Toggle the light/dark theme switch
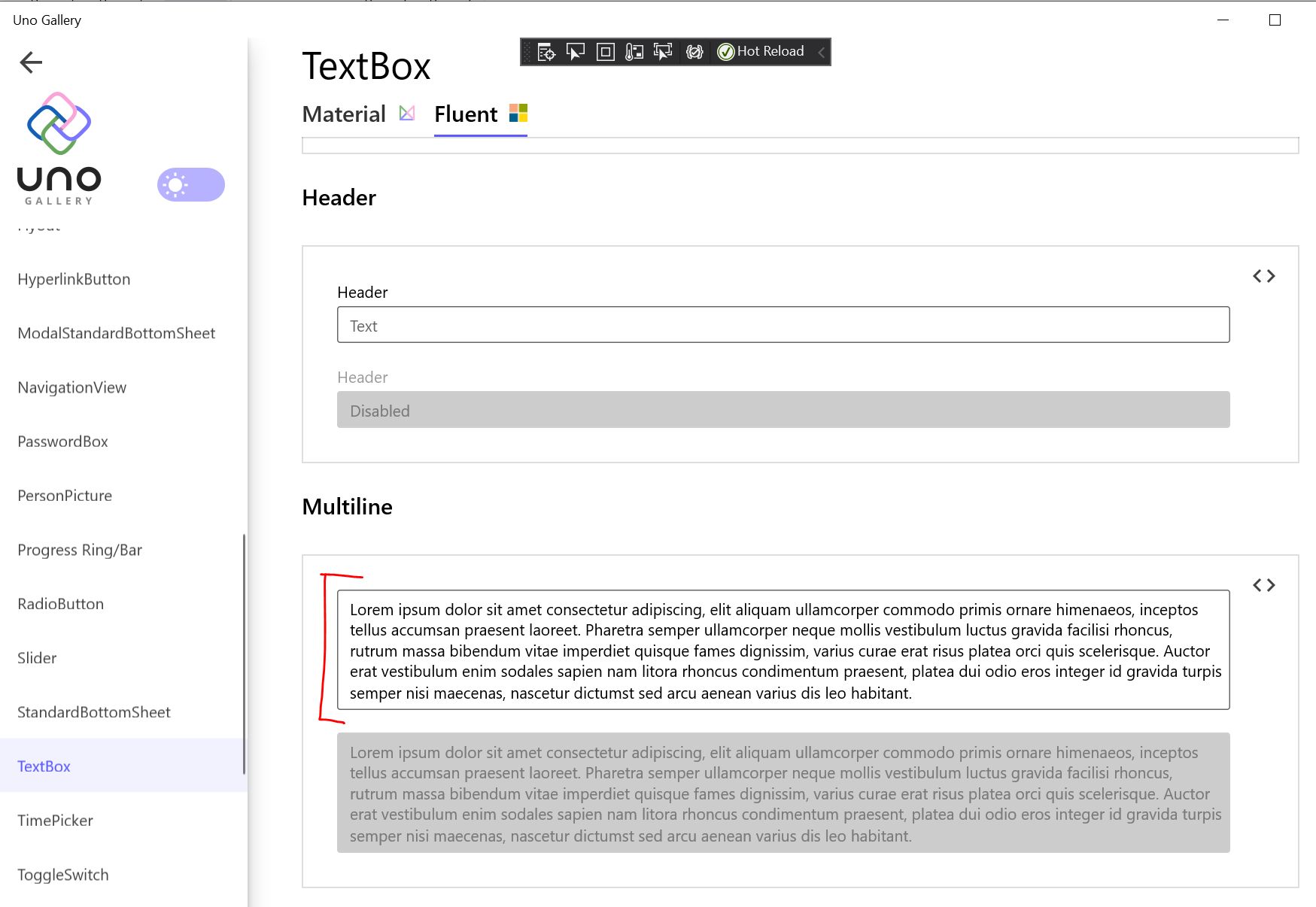The image size is (1316, 907). click(190, 184)
